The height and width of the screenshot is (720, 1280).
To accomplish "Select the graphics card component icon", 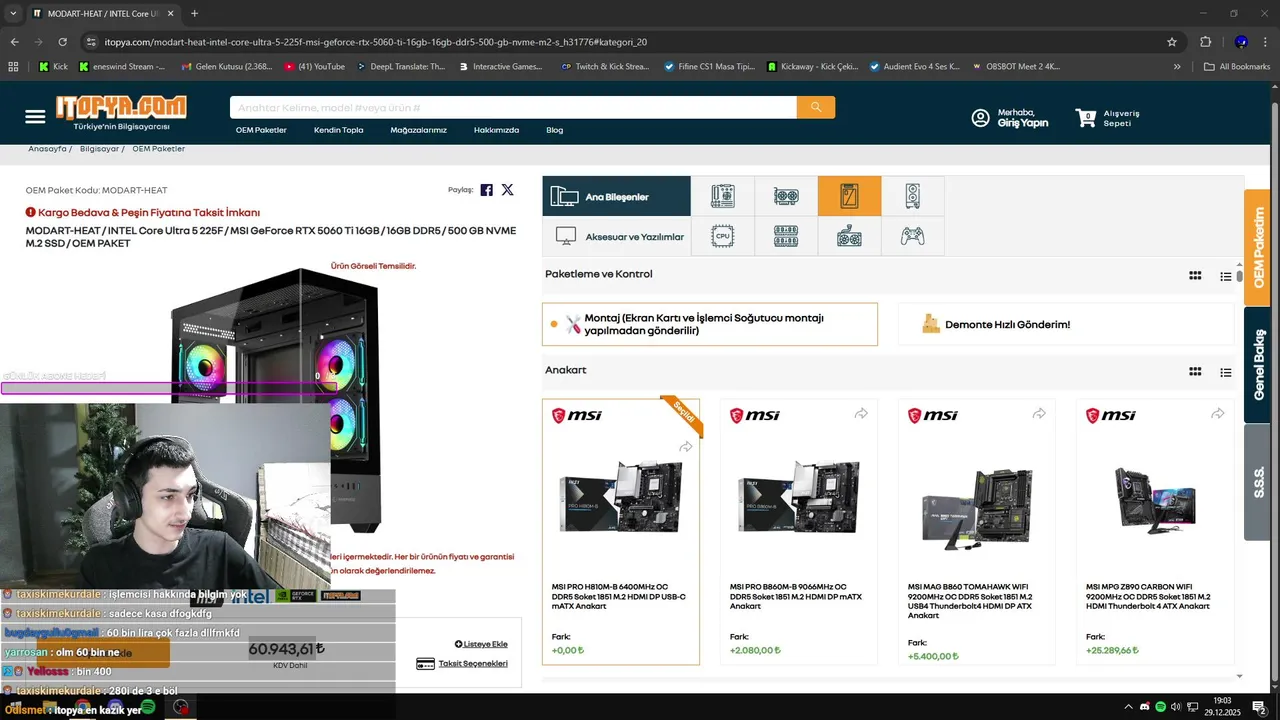I will click(786, 196).
